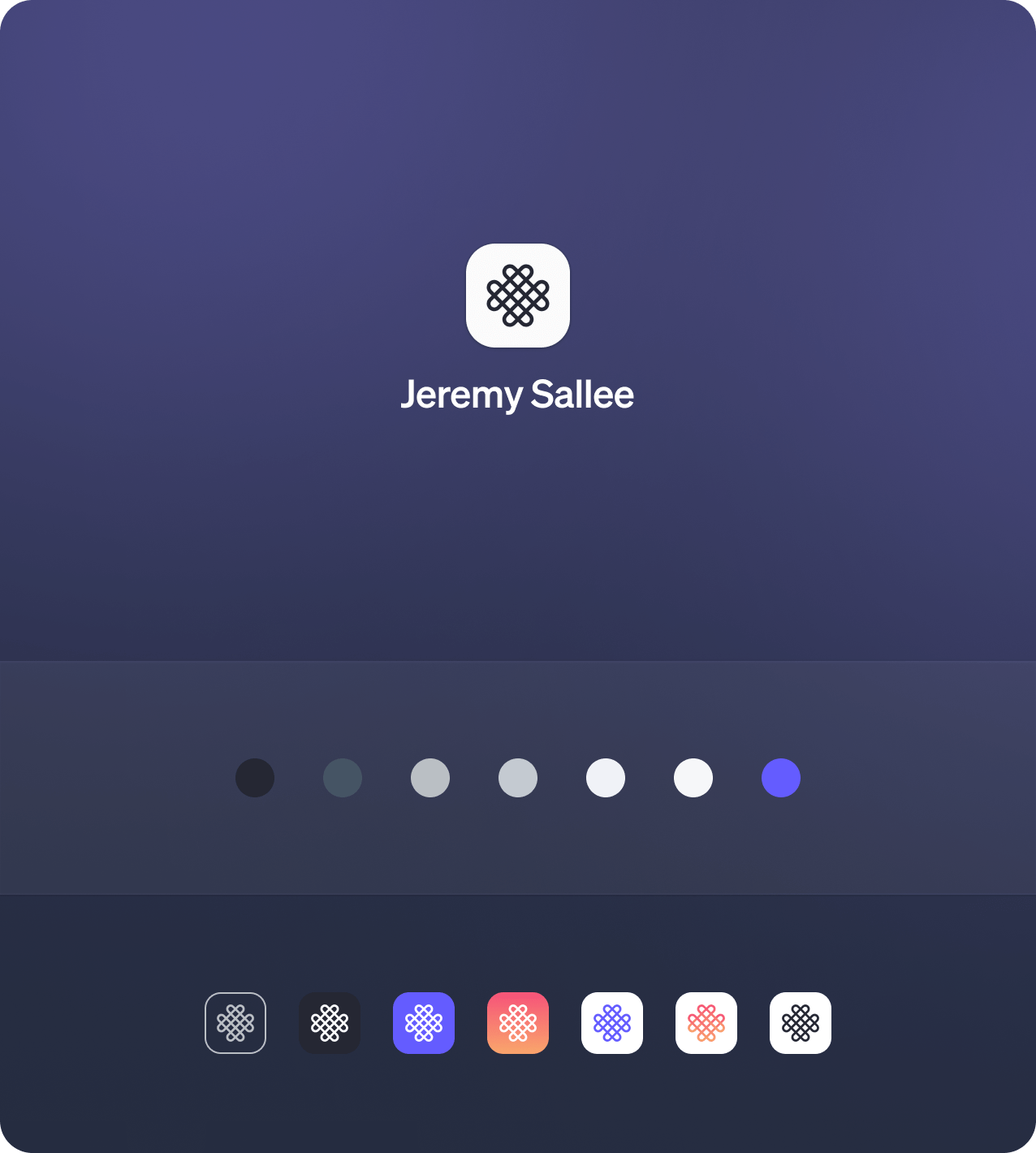Select the outlined transparent logo variant
This screenshot has width=1036, height=1153.
tap(235, 1023)
